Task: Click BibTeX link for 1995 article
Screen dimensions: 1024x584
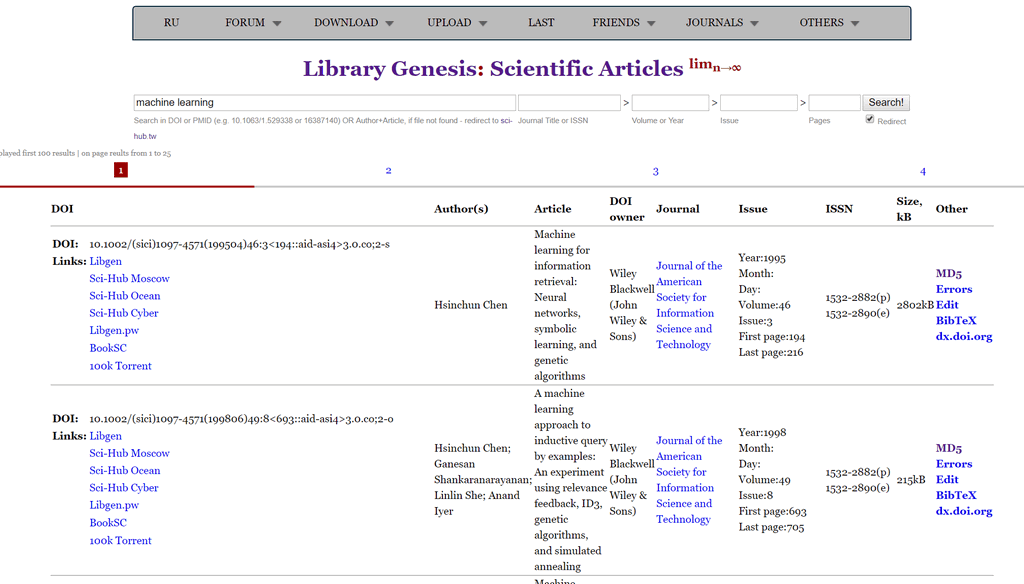Action: pyautogui.click(x=956, y=321)
